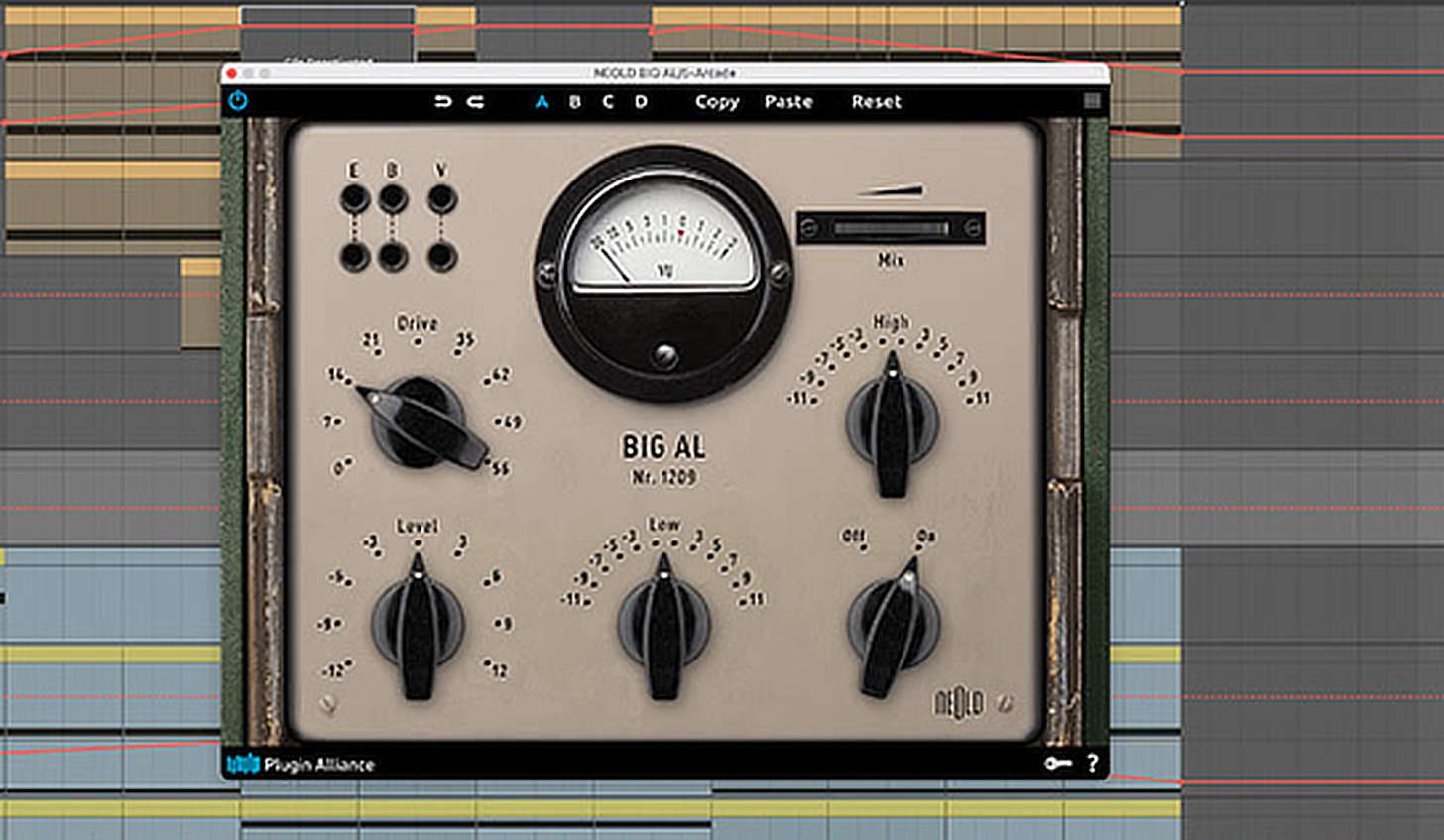1444x840 pixels.
Task: Set the switch to On label
Action: [x=926, y=537]
